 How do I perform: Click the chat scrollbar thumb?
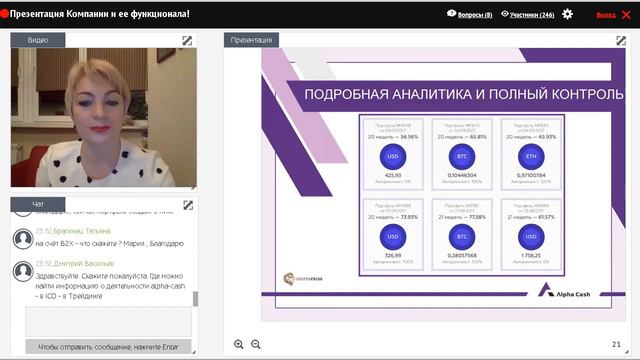click(x=196, y=298)
